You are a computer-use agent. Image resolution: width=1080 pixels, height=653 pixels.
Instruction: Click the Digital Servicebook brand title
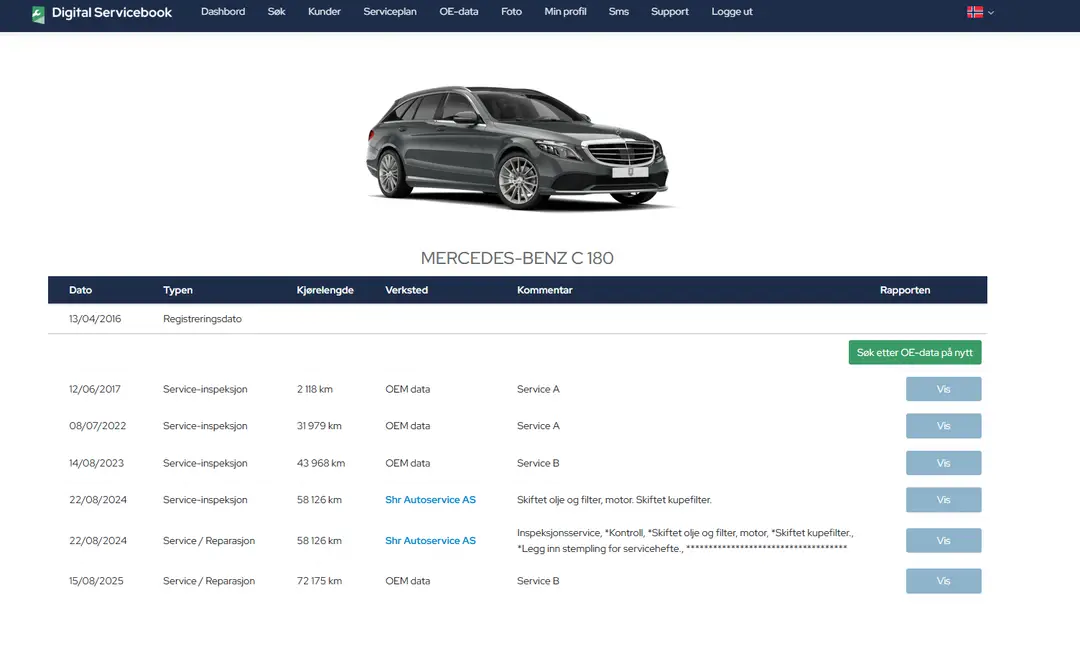pos(112,12)
